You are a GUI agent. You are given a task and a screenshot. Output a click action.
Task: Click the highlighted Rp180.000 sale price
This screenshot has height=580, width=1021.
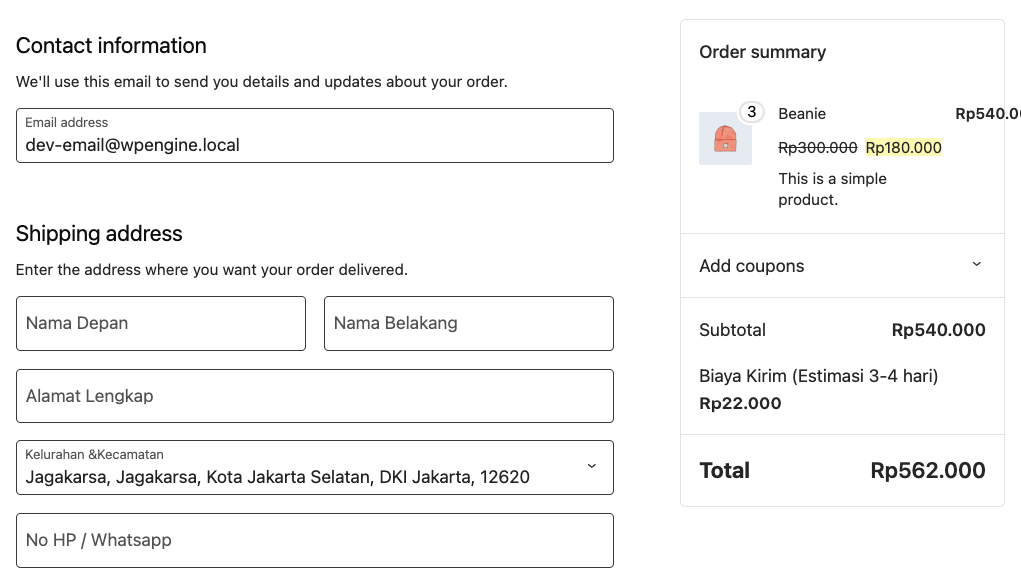coord(904,148)
